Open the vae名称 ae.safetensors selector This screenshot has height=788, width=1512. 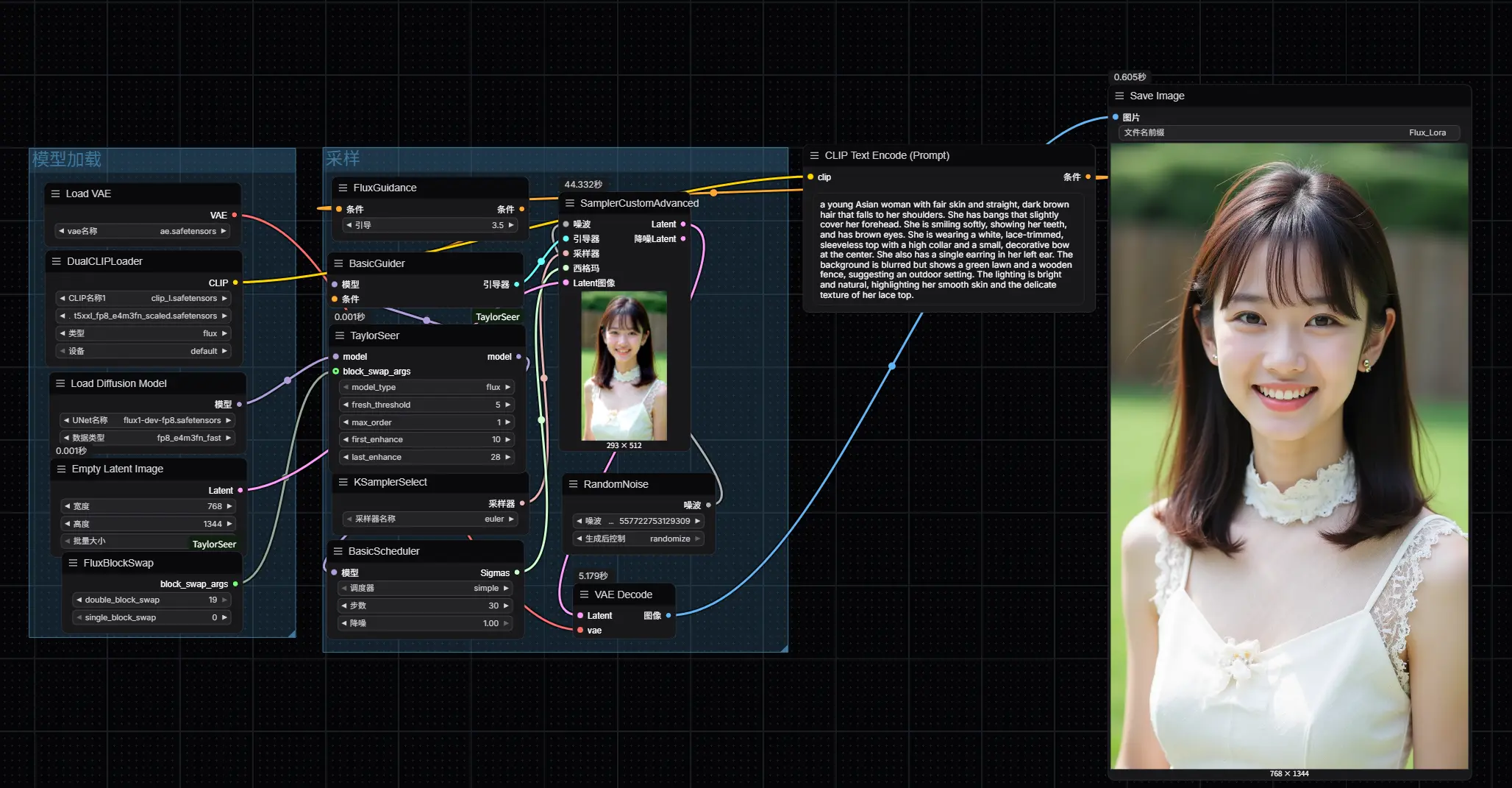[143, 231]
